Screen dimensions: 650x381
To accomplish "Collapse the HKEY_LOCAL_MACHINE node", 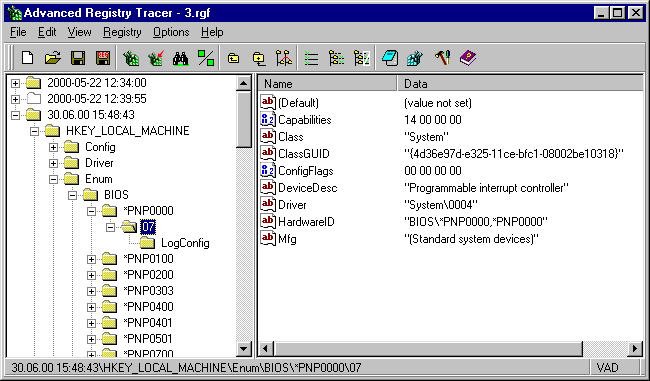I will click(x=34, y=131).
